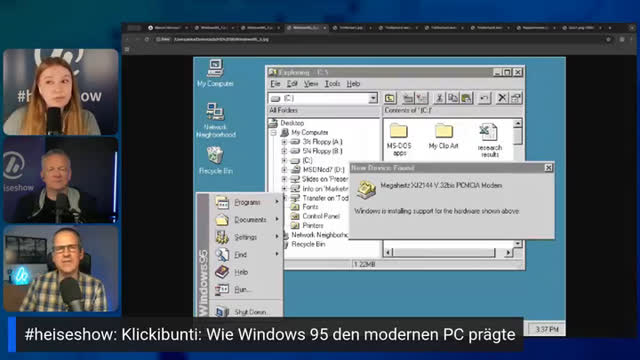
Task: Open the My Computer desktop icon
Action: coord(215,73)
